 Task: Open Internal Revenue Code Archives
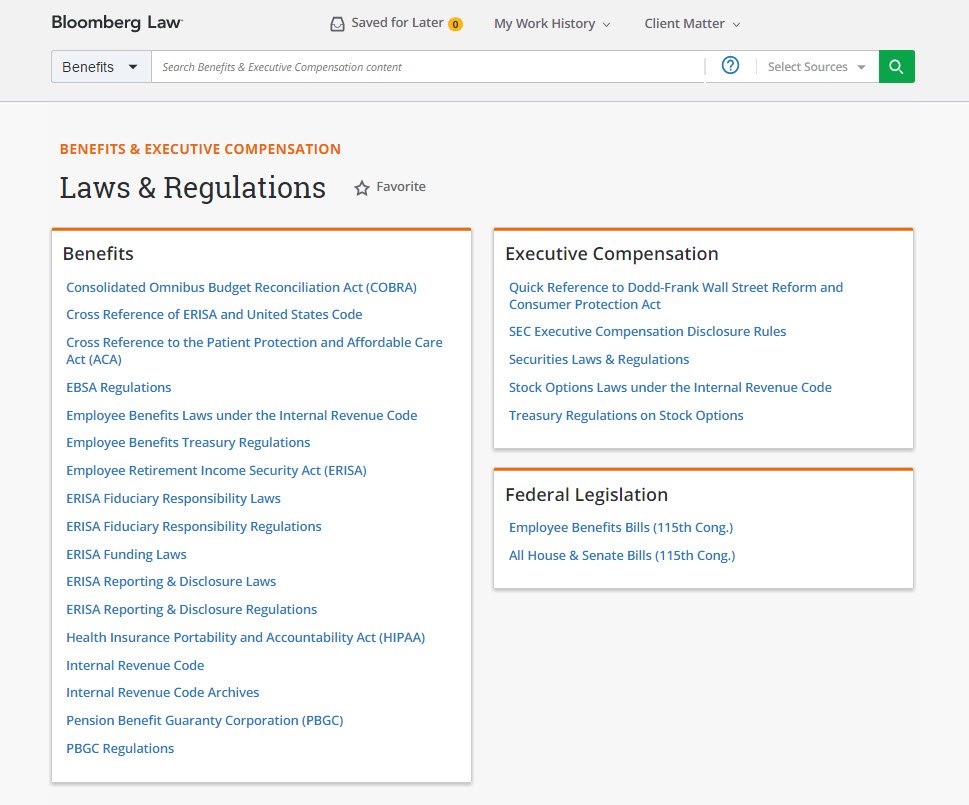[163, 693]
